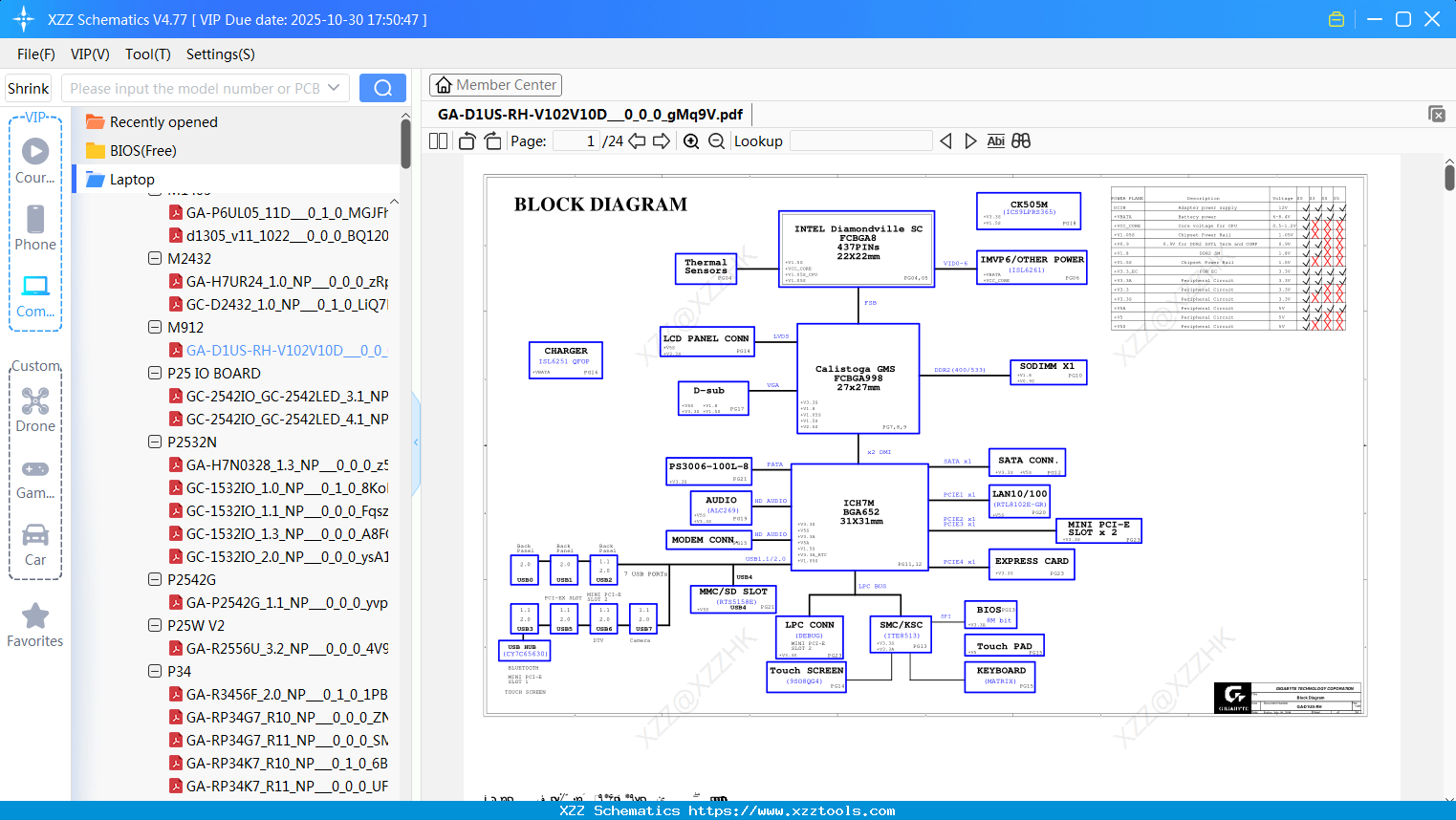The width and height of the screenshot is (1456, 820).
Task: Open the Courses sidebar icon
Action: 35,161
